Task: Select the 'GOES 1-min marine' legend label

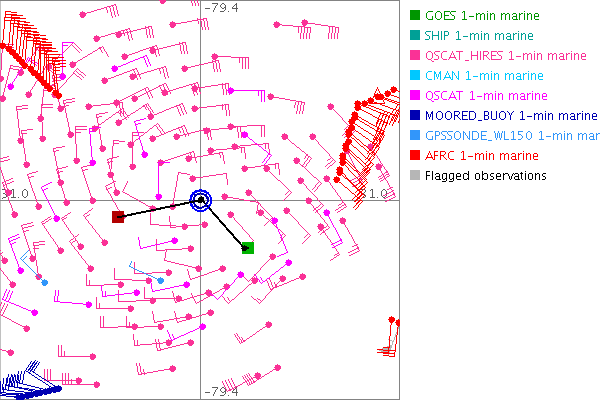Action: click(x=482, y=15)
